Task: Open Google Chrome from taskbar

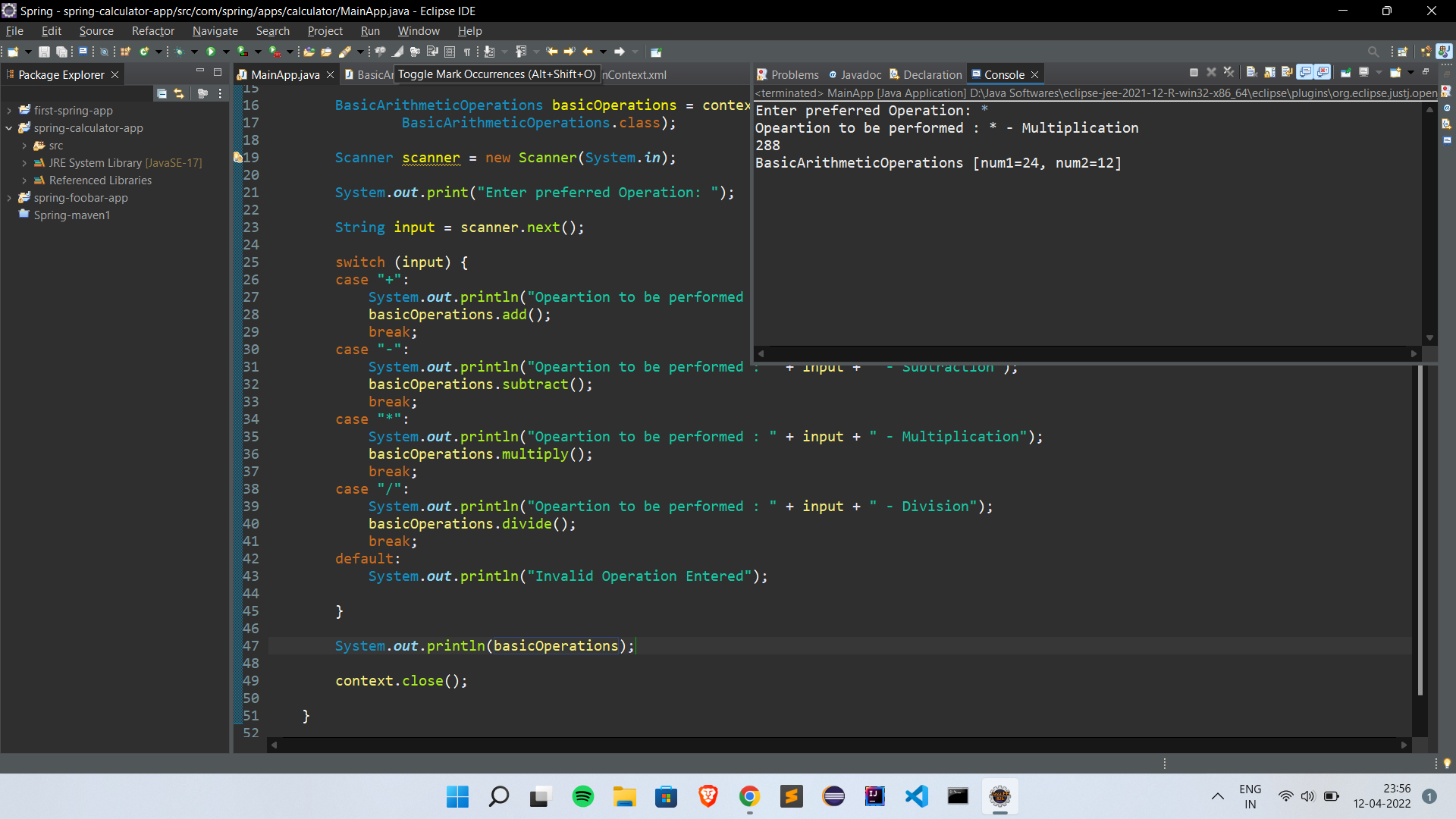Action: pyautogui.click(x=749, y=796)
